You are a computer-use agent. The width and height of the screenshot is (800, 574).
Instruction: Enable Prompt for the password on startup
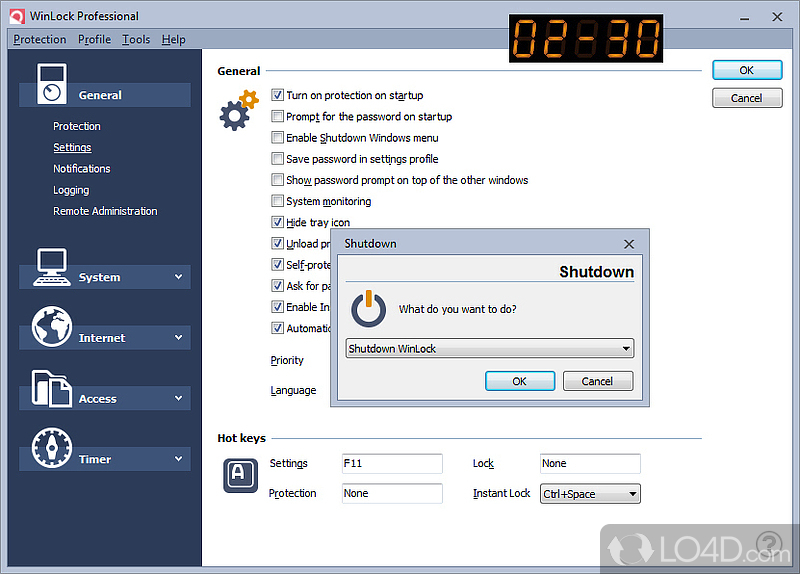pyautogui.click(x=277, y=116)
